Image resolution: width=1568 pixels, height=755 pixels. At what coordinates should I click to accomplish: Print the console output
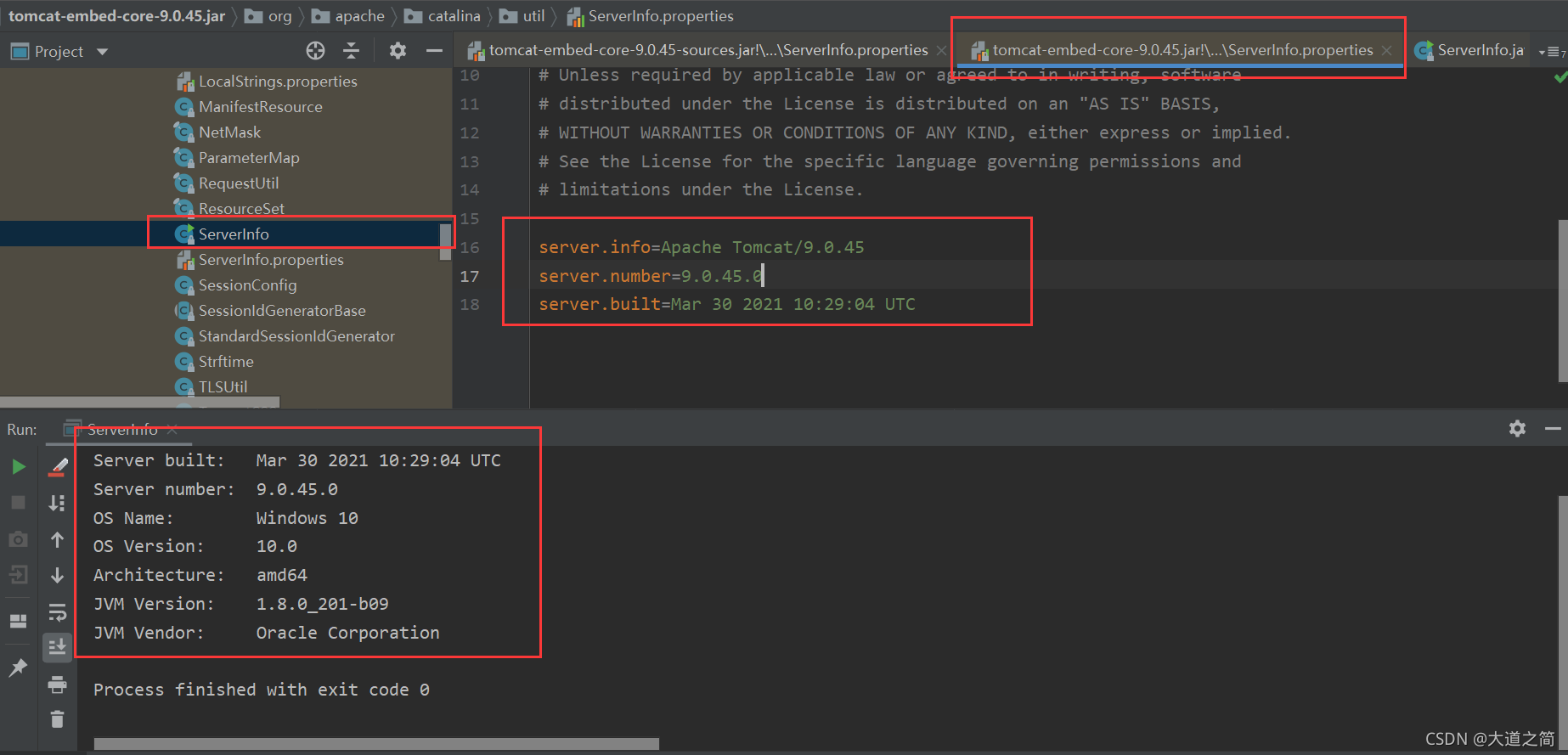(x=57, y=685)
